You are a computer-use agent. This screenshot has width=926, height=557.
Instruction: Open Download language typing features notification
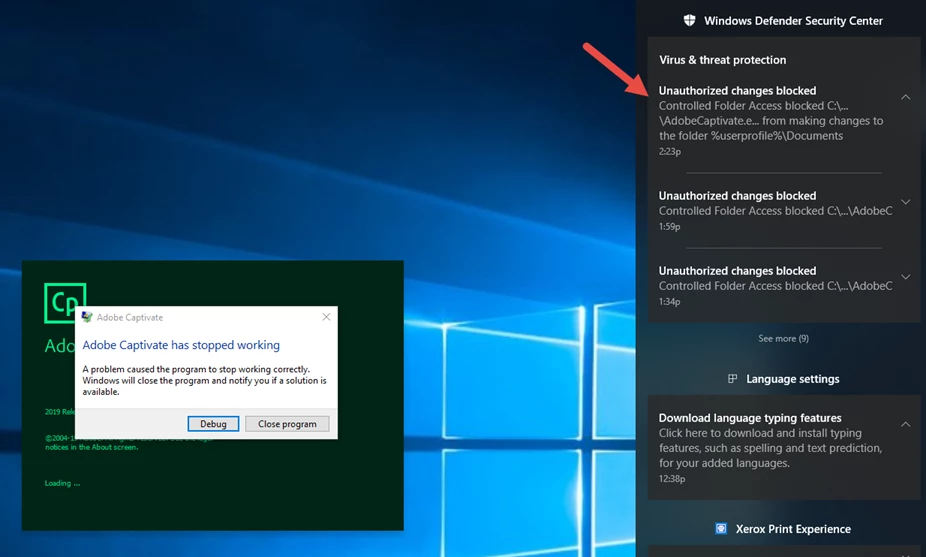(784, 448)
